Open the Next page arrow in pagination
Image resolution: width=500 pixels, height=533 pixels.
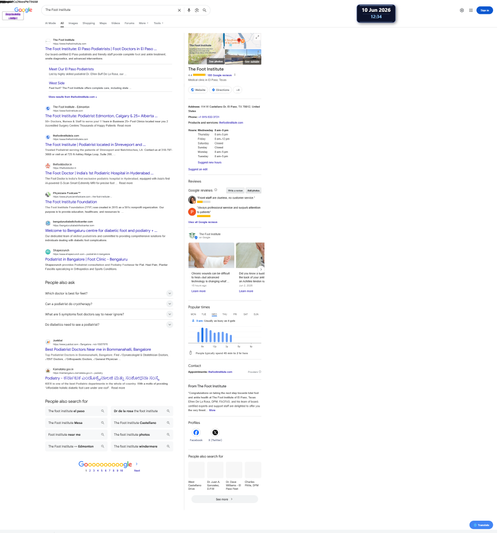137,464
